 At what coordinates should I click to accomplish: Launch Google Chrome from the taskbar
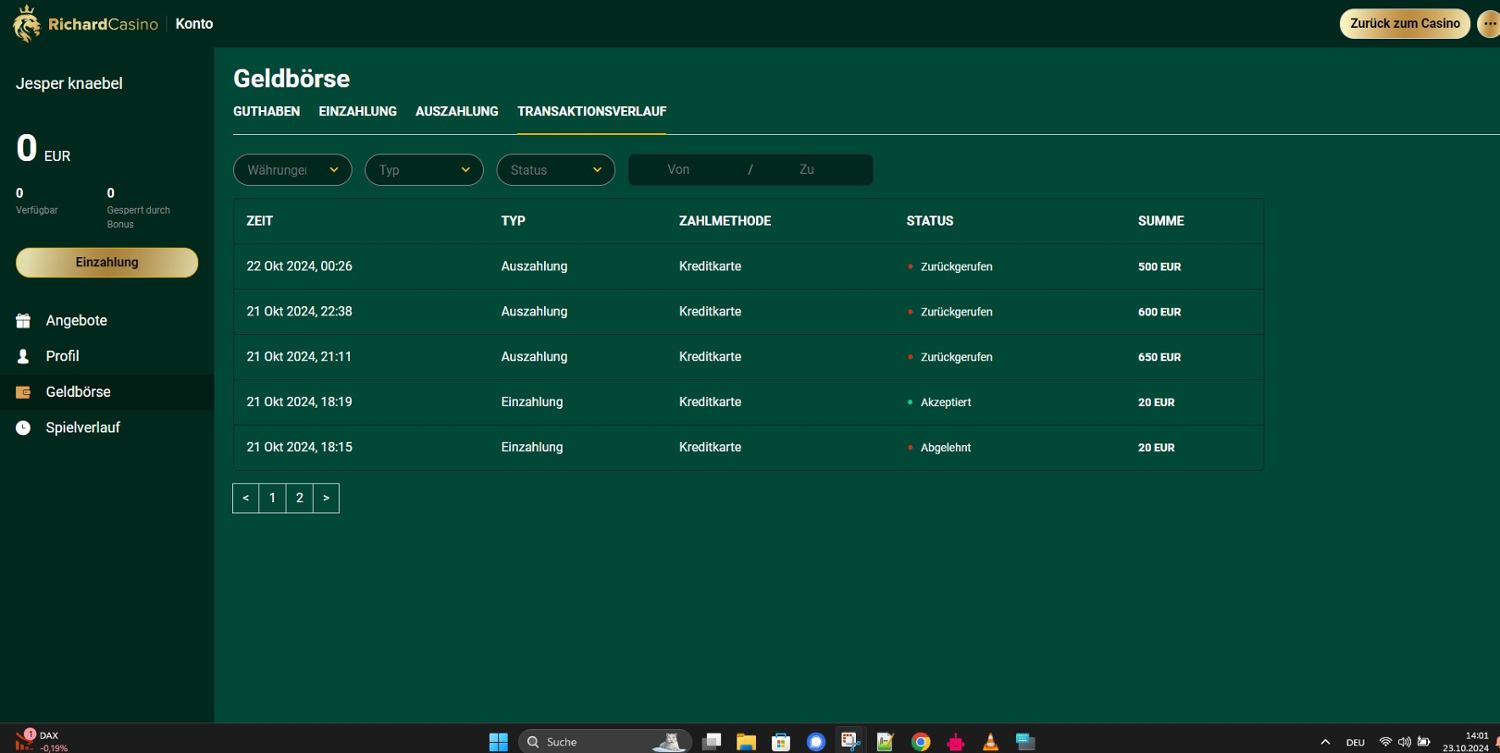point(921,741)
